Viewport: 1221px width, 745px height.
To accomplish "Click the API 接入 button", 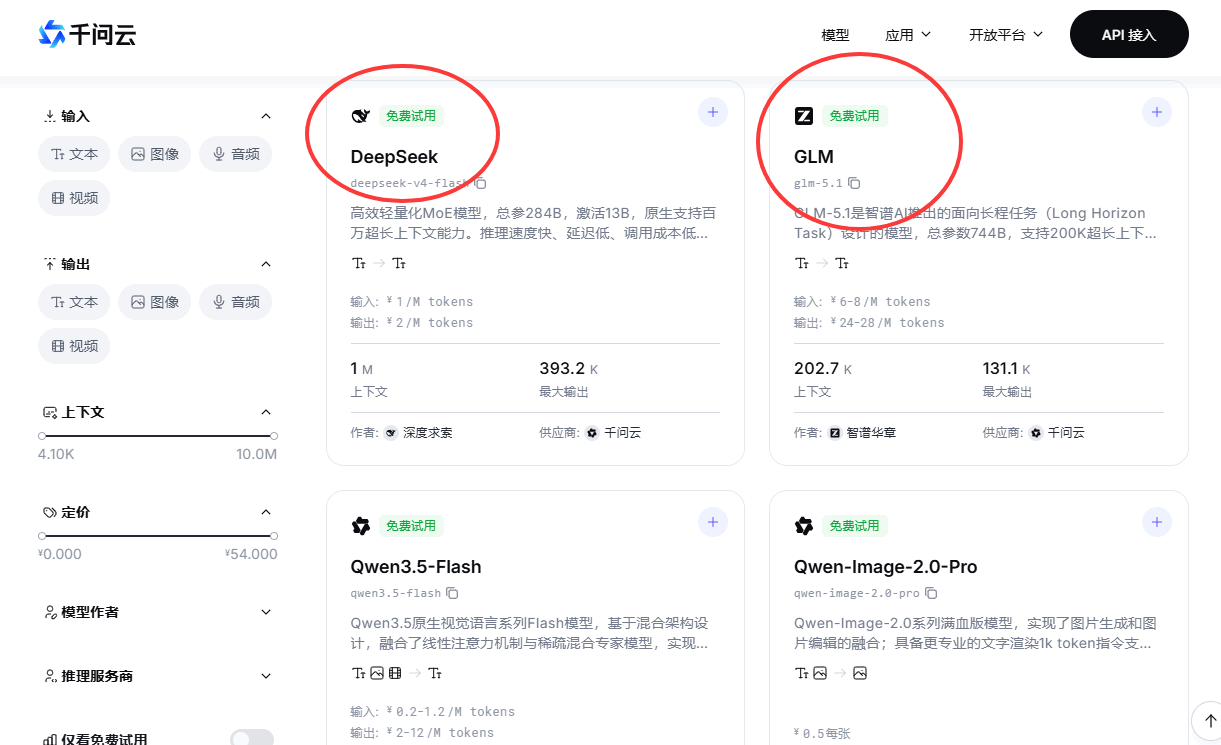I will [1129, 35].
